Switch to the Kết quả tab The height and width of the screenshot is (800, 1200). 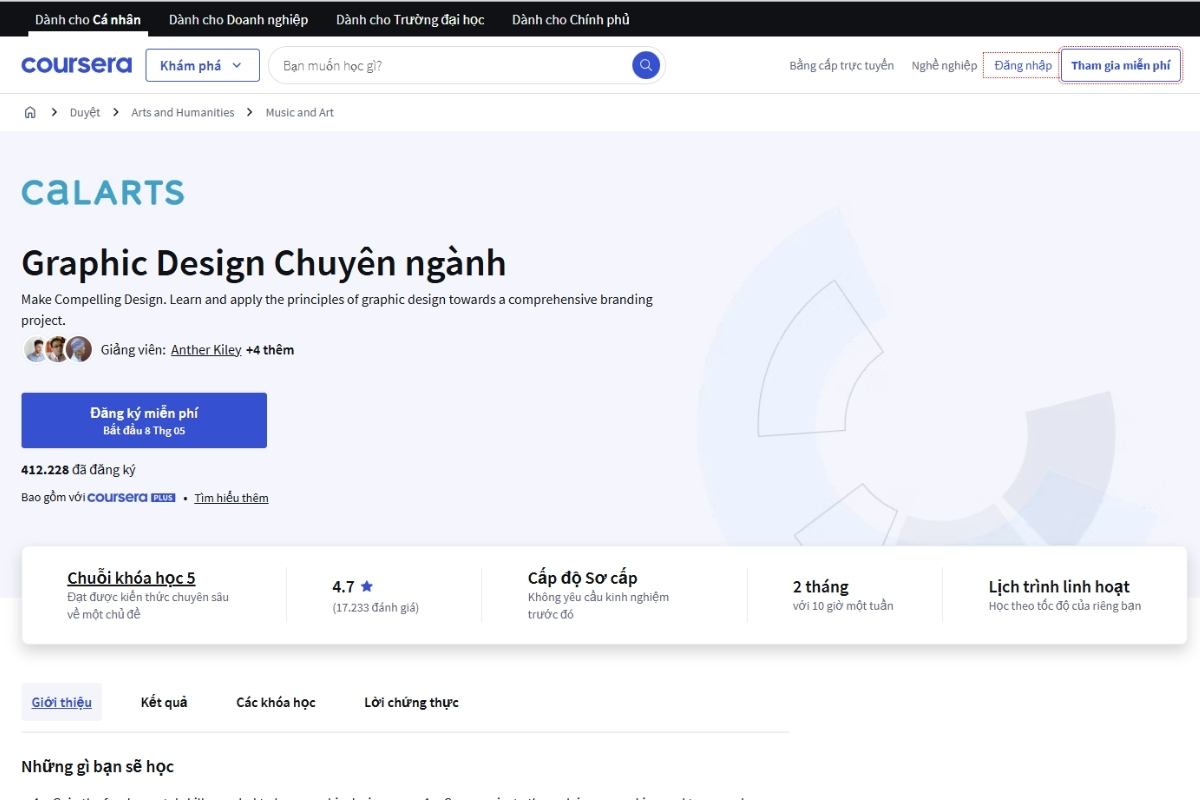[x=163, y=701]
